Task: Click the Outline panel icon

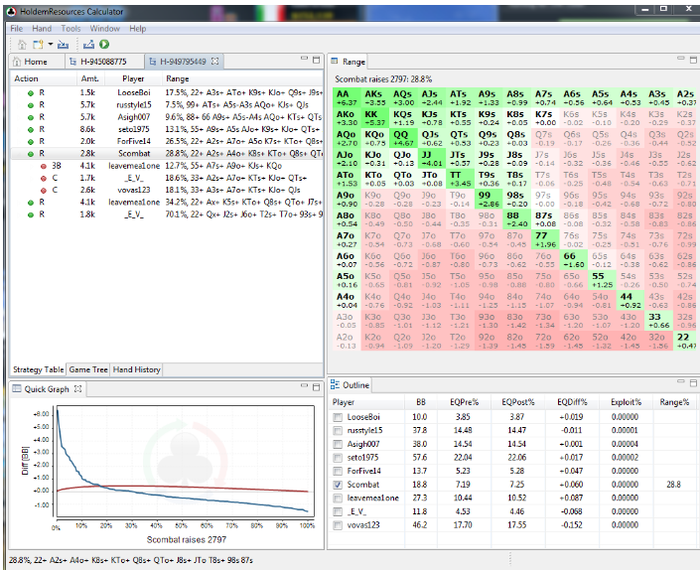Action: pyautogui.click(x=335, y=385)
